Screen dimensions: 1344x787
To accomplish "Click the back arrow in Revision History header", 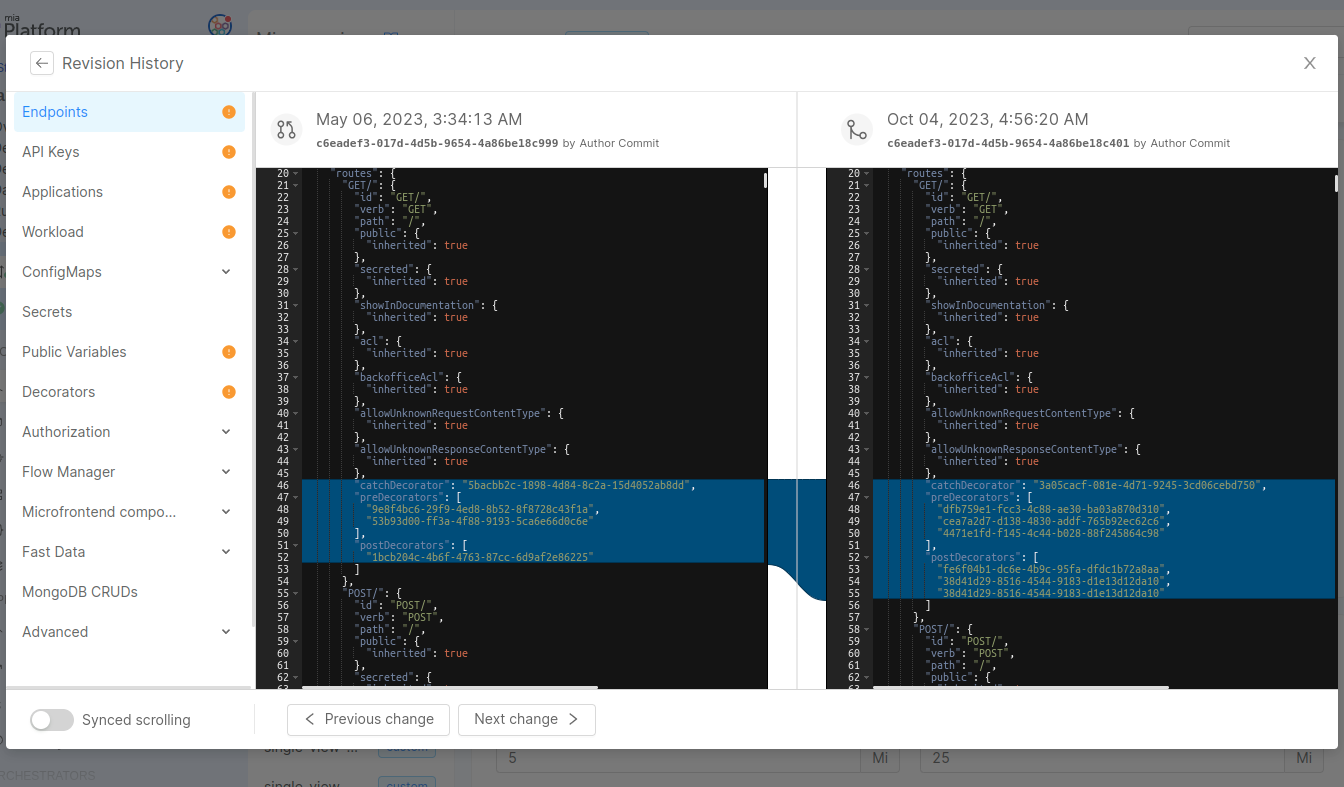I will tap(41, 63).
